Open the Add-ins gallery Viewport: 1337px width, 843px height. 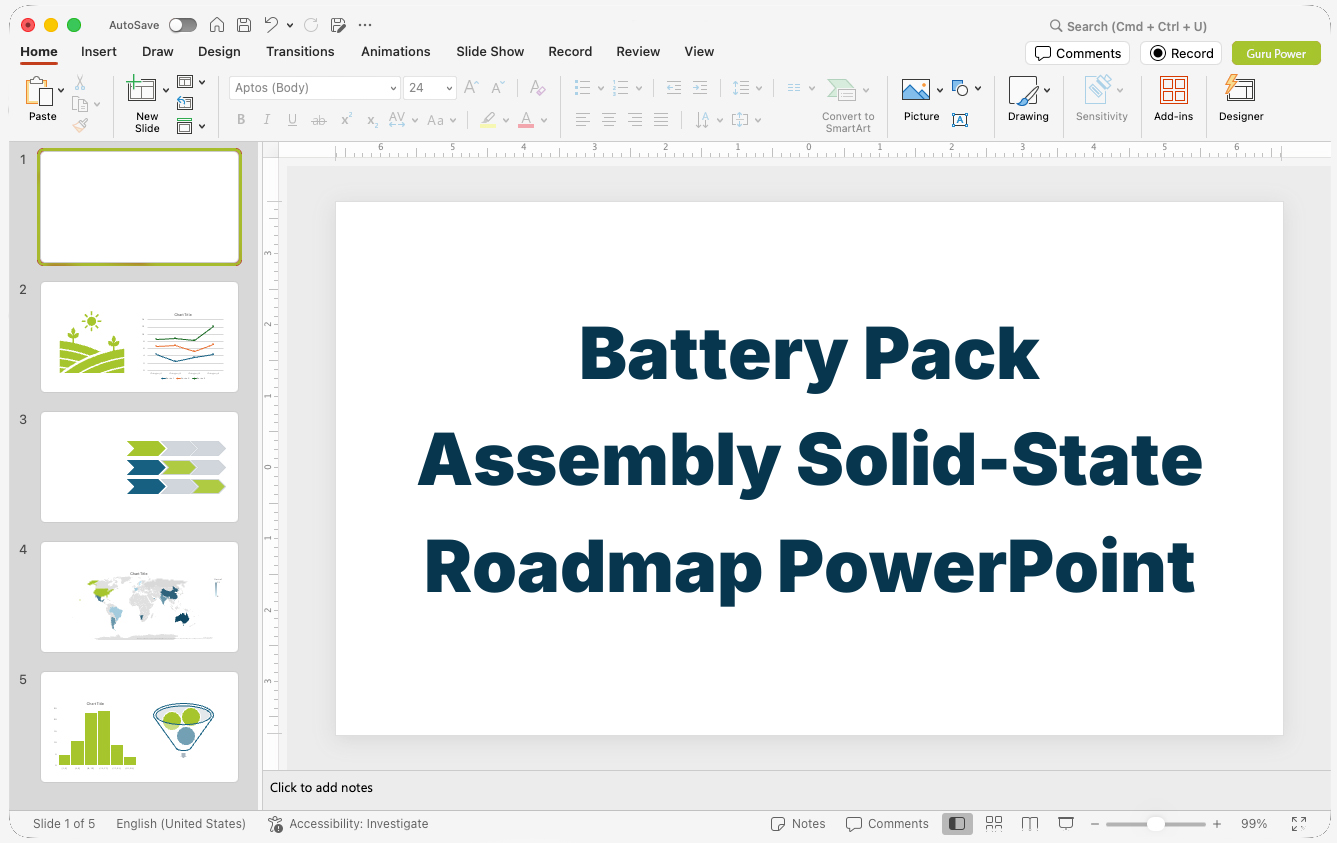click(1173, 98)
